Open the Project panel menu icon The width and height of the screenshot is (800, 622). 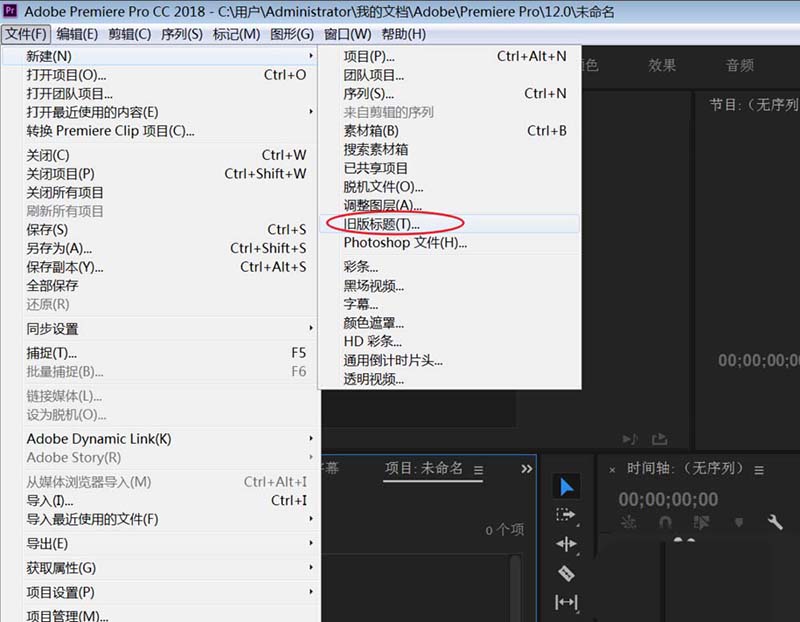478,470
